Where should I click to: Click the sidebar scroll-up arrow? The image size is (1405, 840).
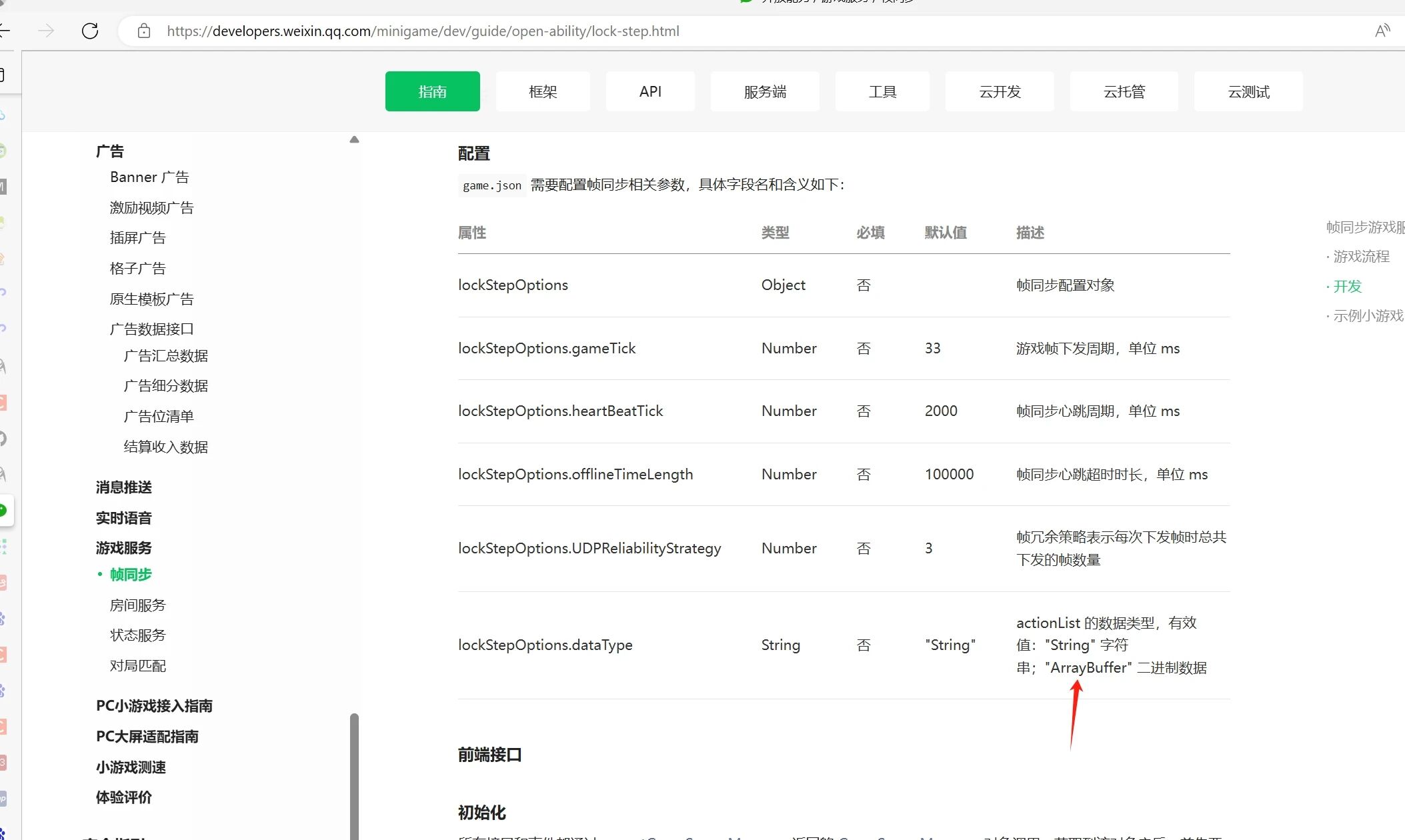point(354,139)
